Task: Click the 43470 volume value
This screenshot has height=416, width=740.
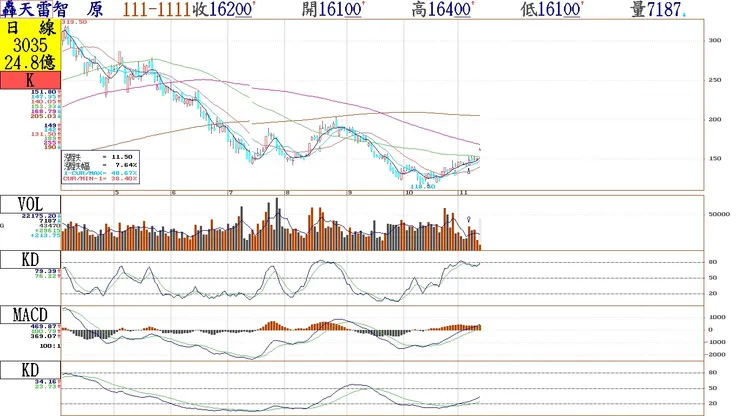Action: click(49, 225)
